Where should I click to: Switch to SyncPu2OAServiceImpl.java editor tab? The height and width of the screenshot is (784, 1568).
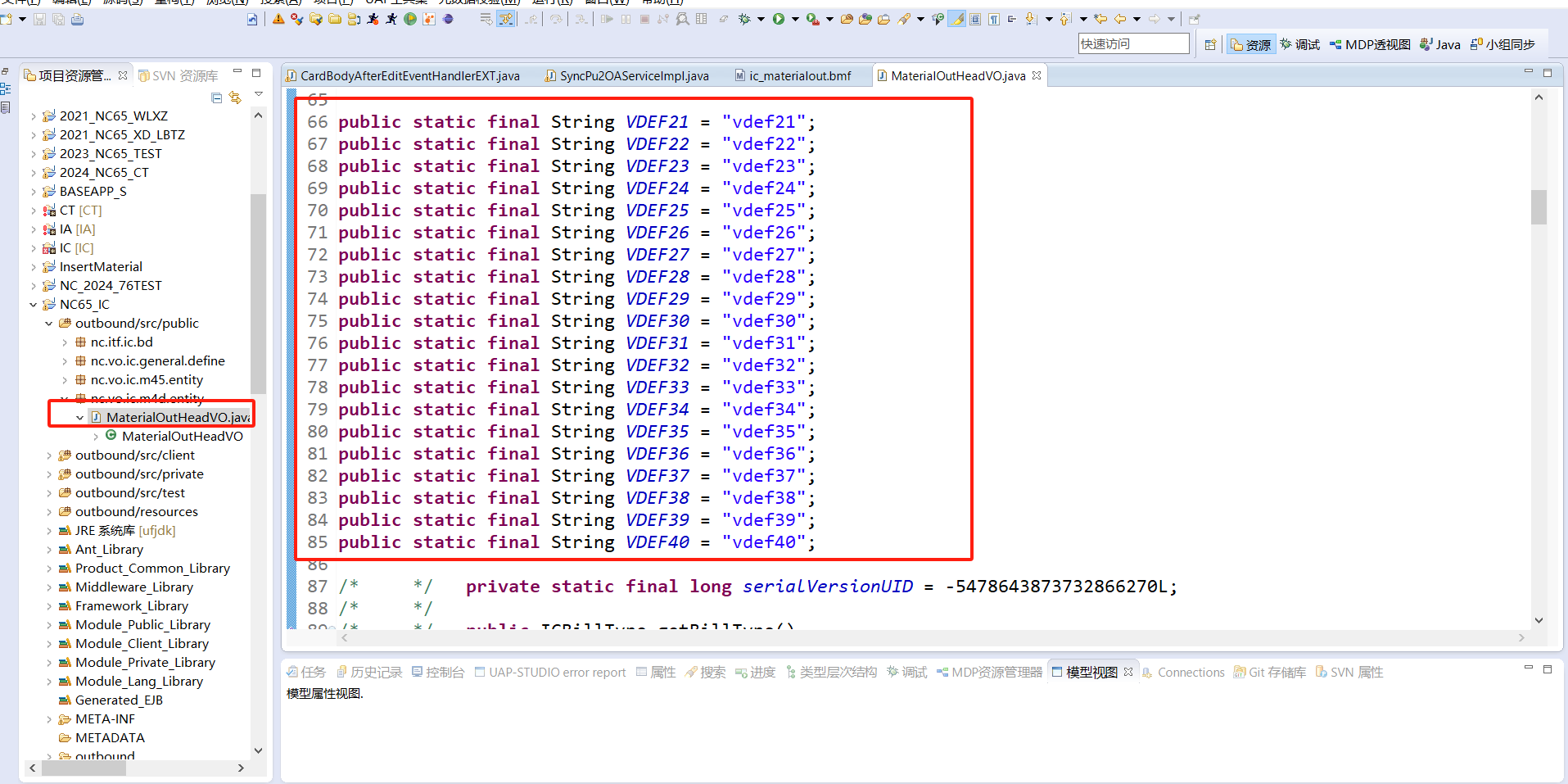coord(626,76)
